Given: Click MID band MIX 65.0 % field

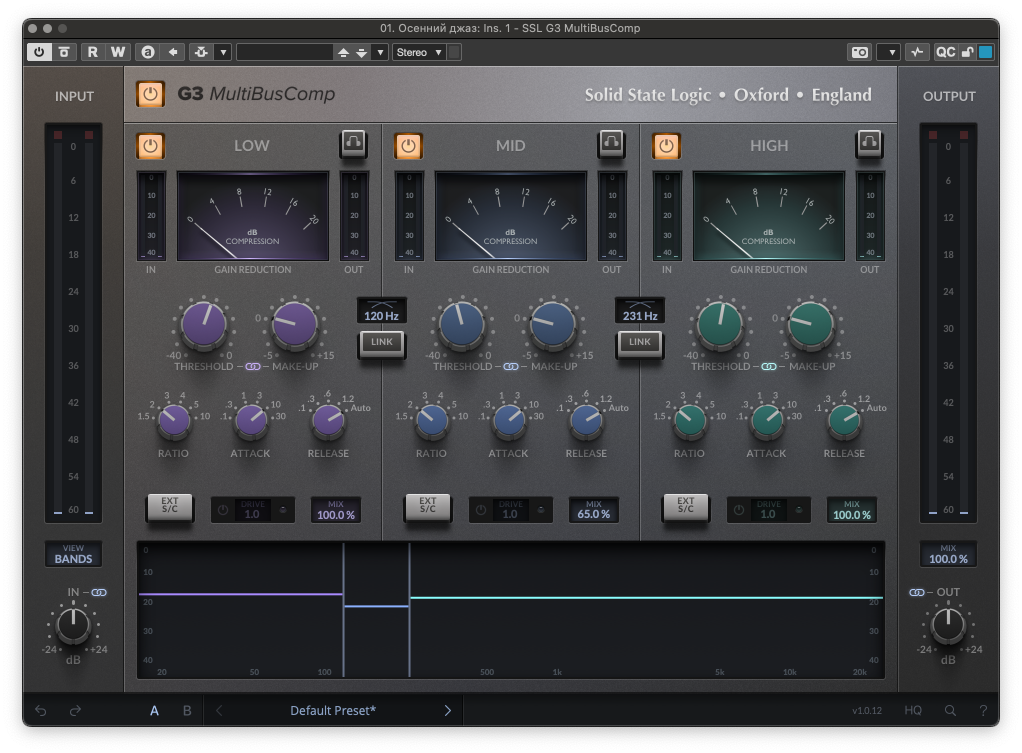Looking at the screenshot, I should click(594, 510).
